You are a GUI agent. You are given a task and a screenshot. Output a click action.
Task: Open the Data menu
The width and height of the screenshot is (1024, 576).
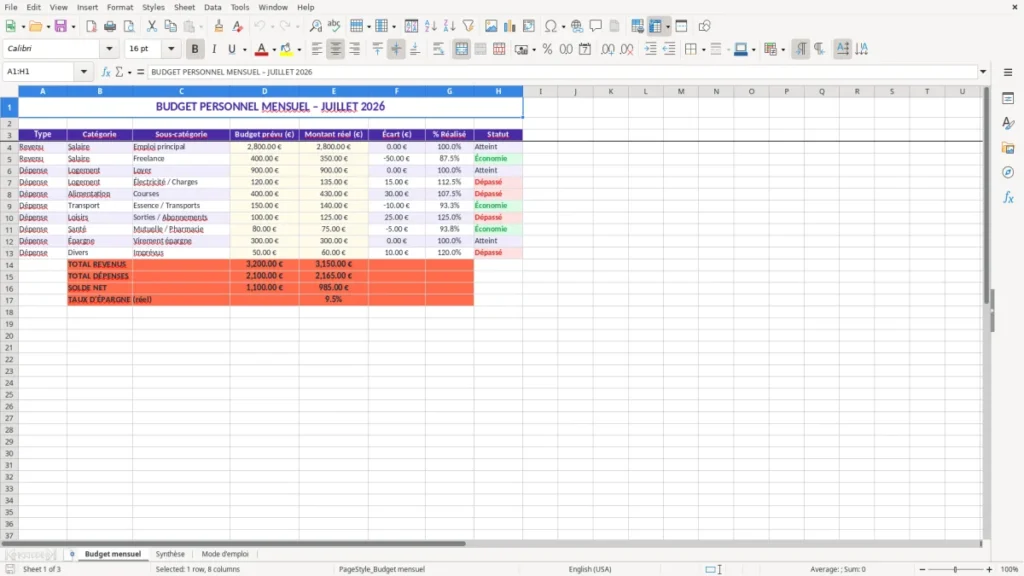coord(212,7)
